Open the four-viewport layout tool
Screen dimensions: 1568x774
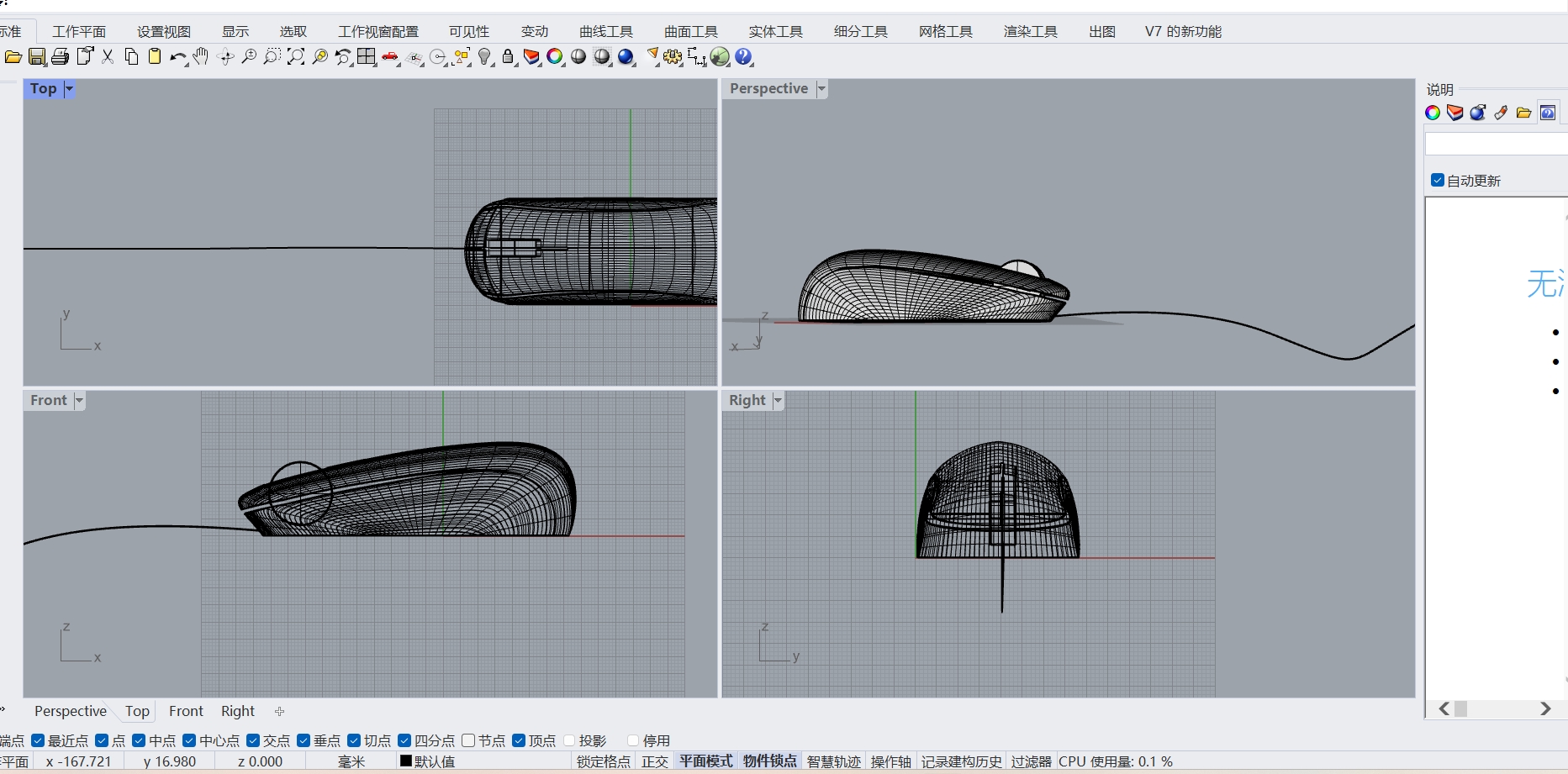tap(367, 57)
